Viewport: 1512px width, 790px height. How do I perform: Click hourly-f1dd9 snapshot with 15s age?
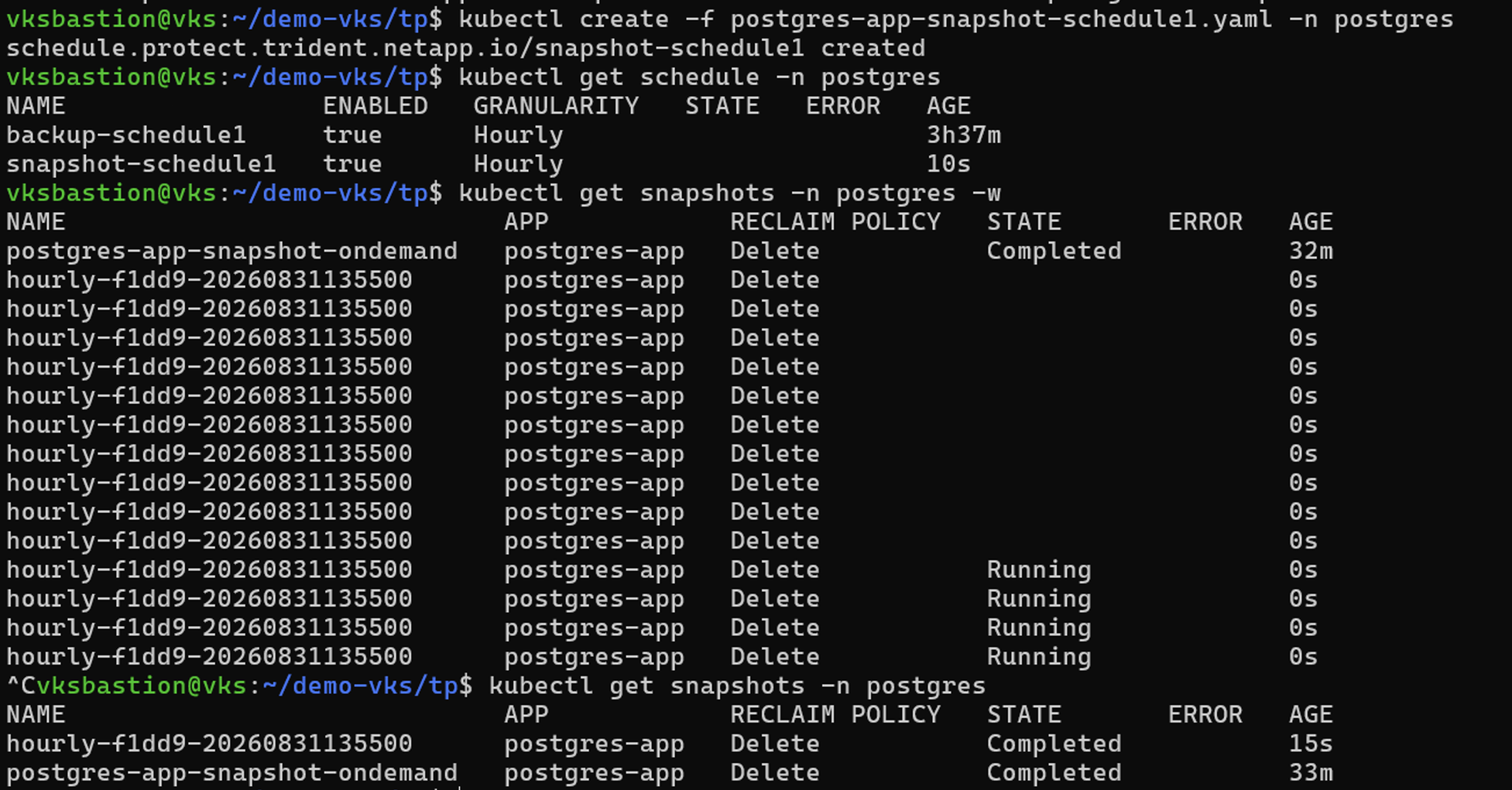click(209, 744)
